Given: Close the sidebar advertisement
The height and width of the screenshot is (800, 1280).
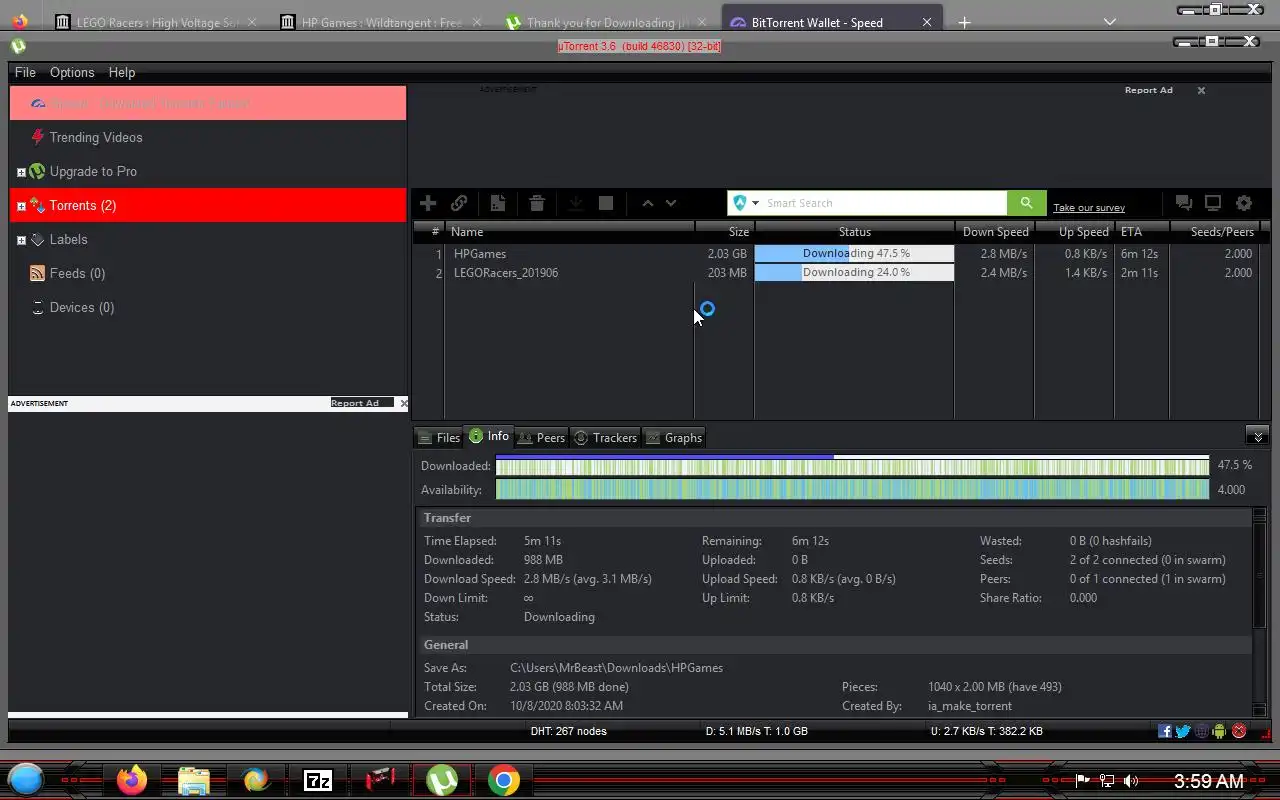Looking at the screenshot, I should [x=403, y=403].
